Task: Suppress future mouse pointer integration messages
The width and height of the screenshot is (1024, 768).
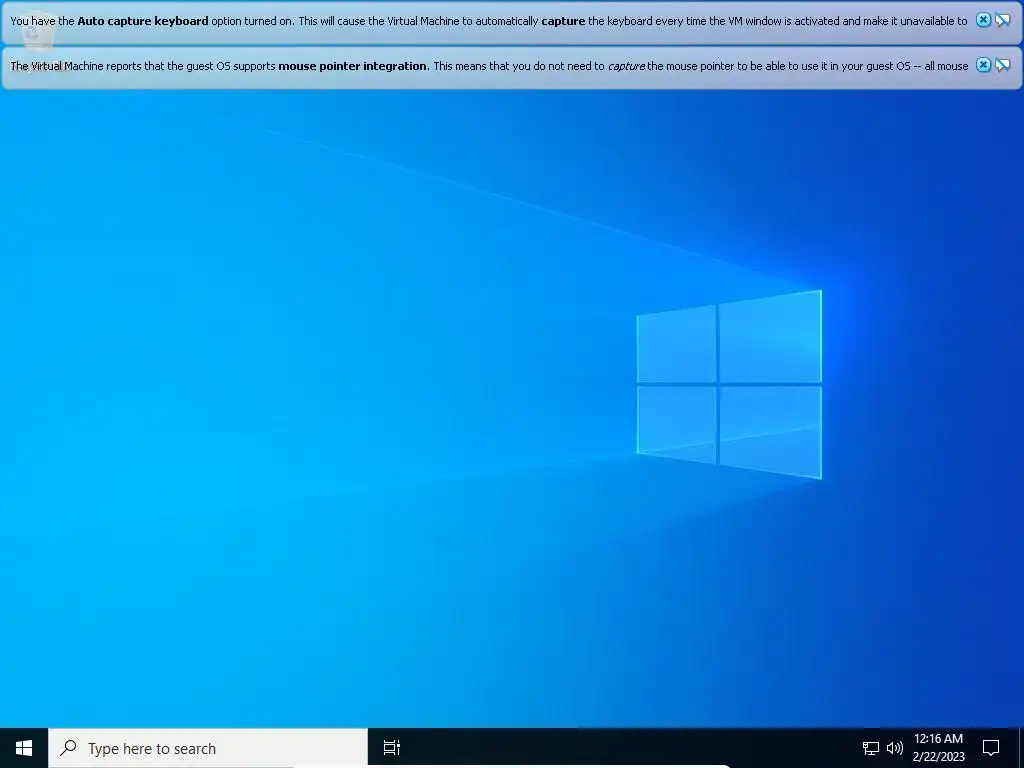Action: [1002, 65]
